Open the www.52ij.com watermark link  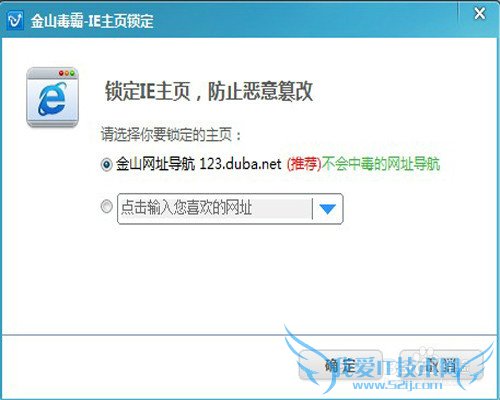(398, 385)
